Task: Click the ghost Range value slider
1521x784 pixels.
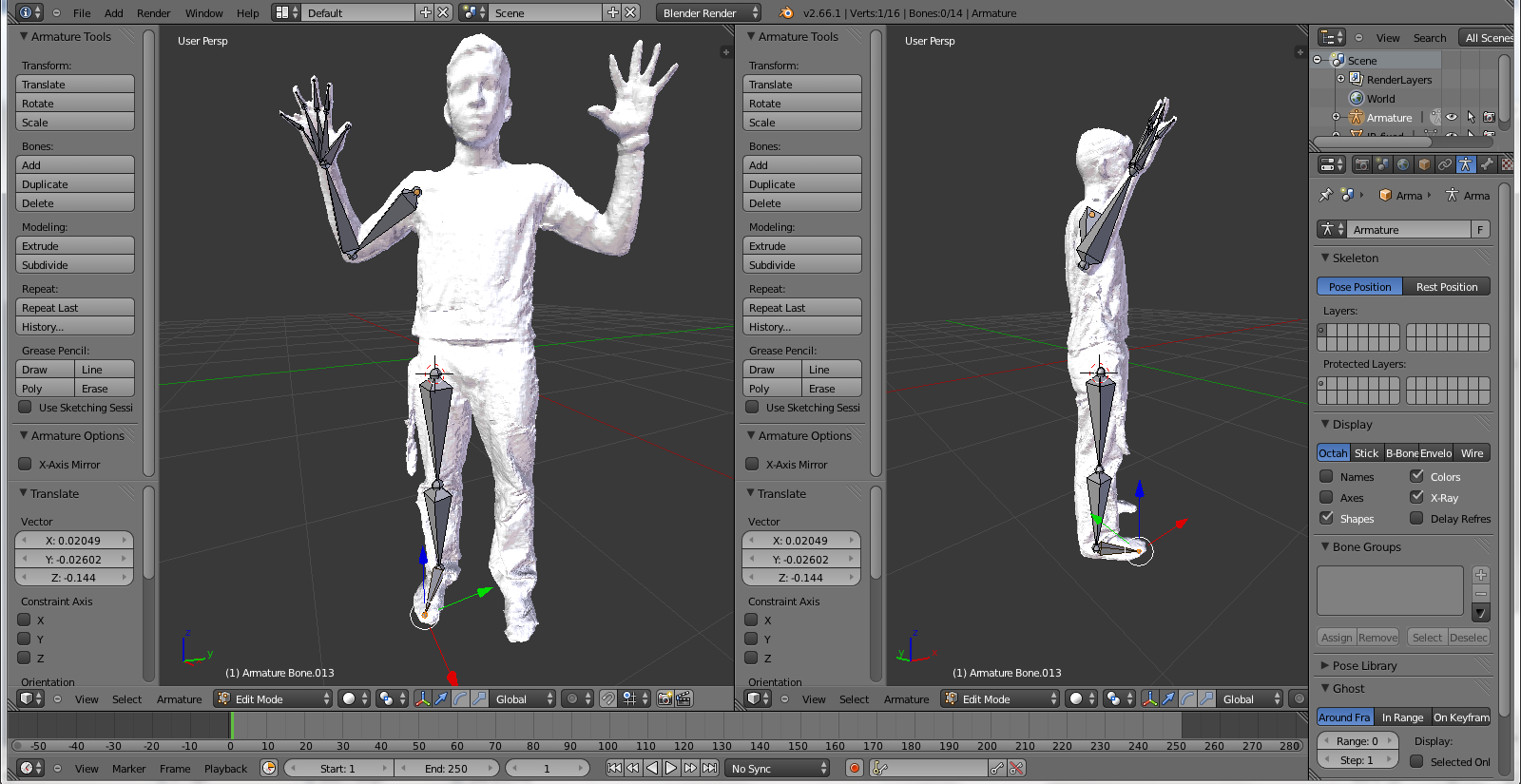Action: (1357, 740)
